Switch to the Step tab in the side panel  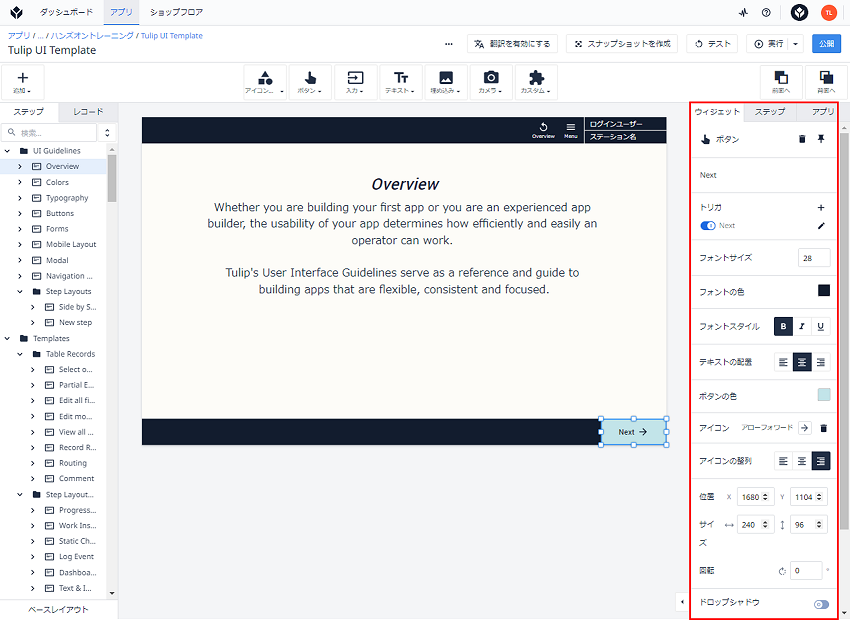[x=770, y=112]
